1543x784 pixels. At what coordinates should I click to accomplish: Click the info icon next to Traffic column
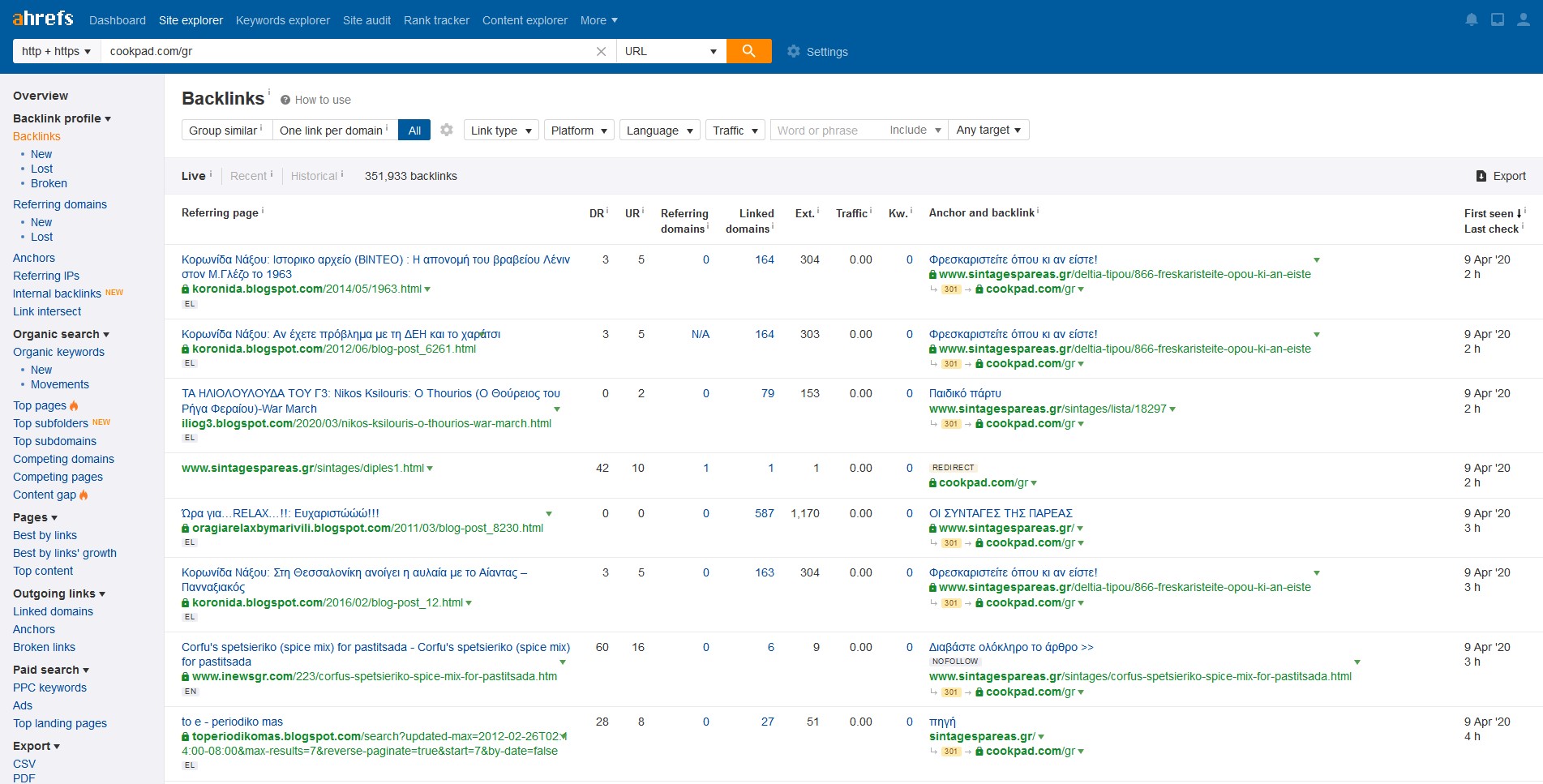(x=871, y=211)
